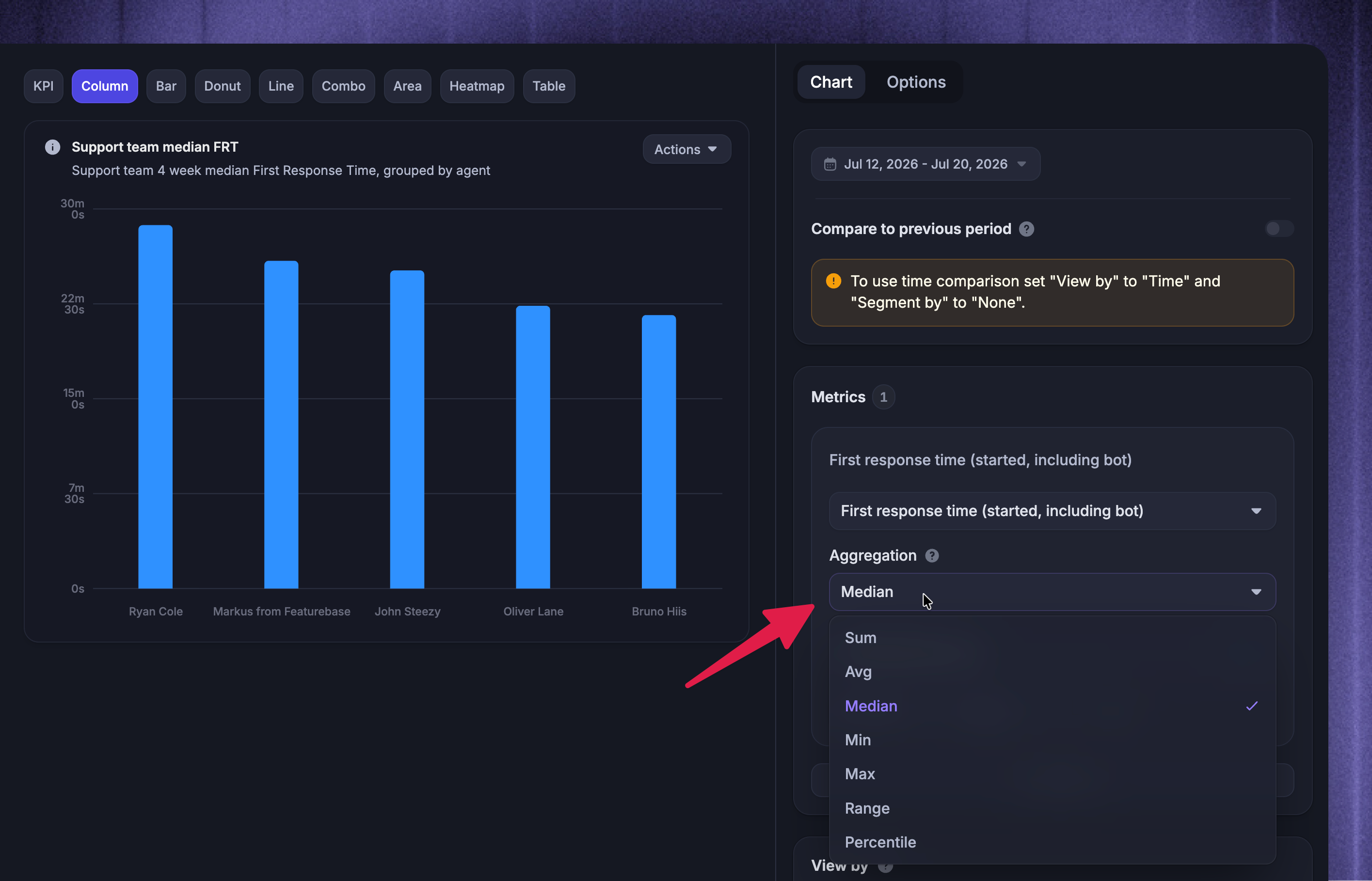Viewport: 1372px width, 881px height.
Task: Click the checkmark next to Median option
Action: pyautogui.click(x=1252, y=706)
